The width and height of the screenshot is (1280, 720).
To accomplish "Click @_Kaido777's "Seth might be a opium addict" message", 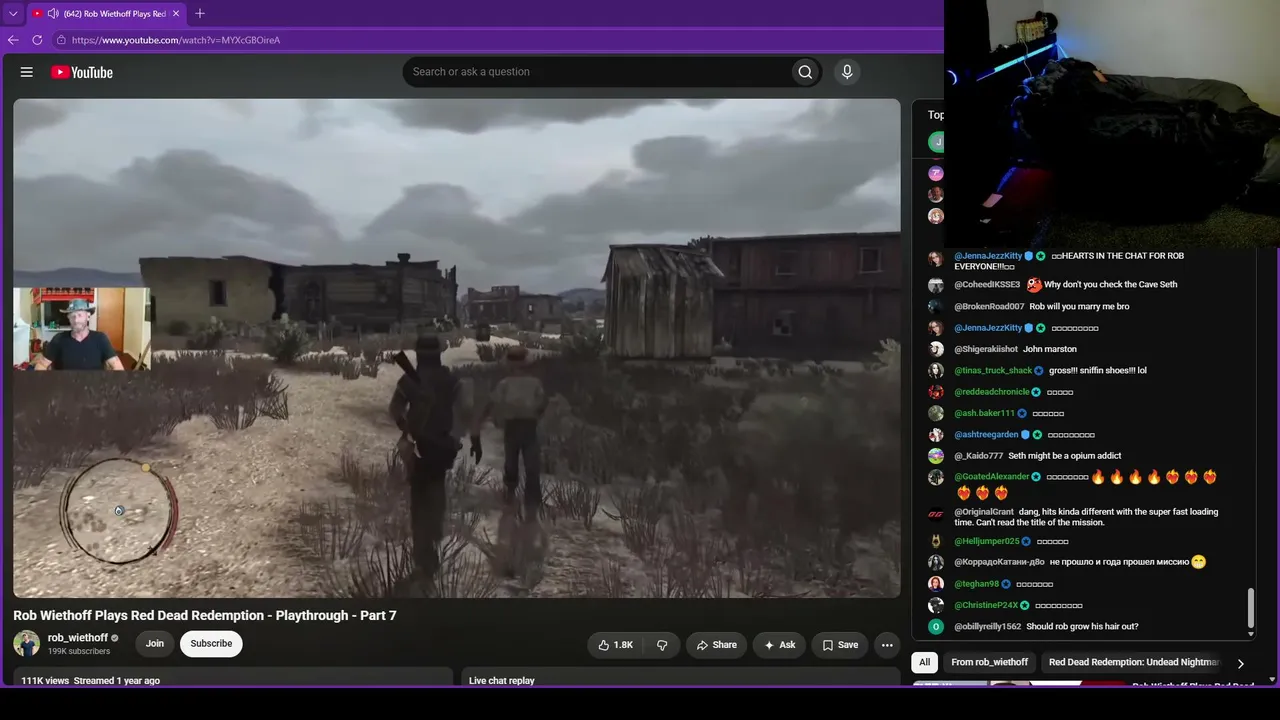I will tap(1065, 456).
